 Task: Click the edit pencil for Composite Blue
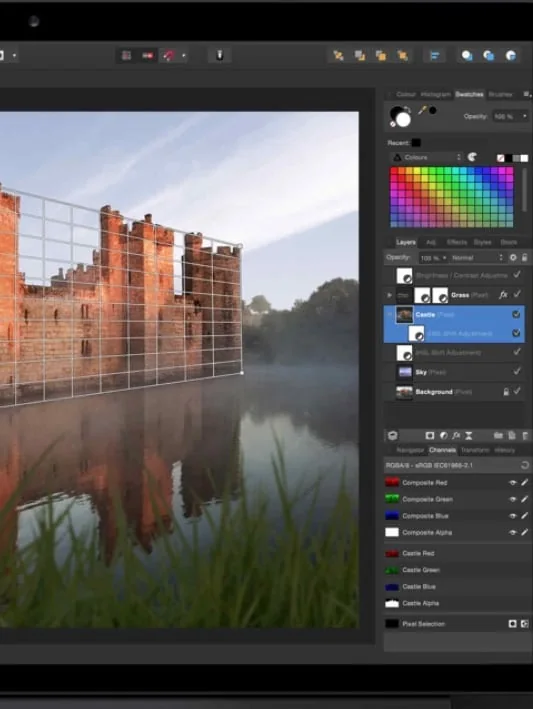tap(524, 515)
